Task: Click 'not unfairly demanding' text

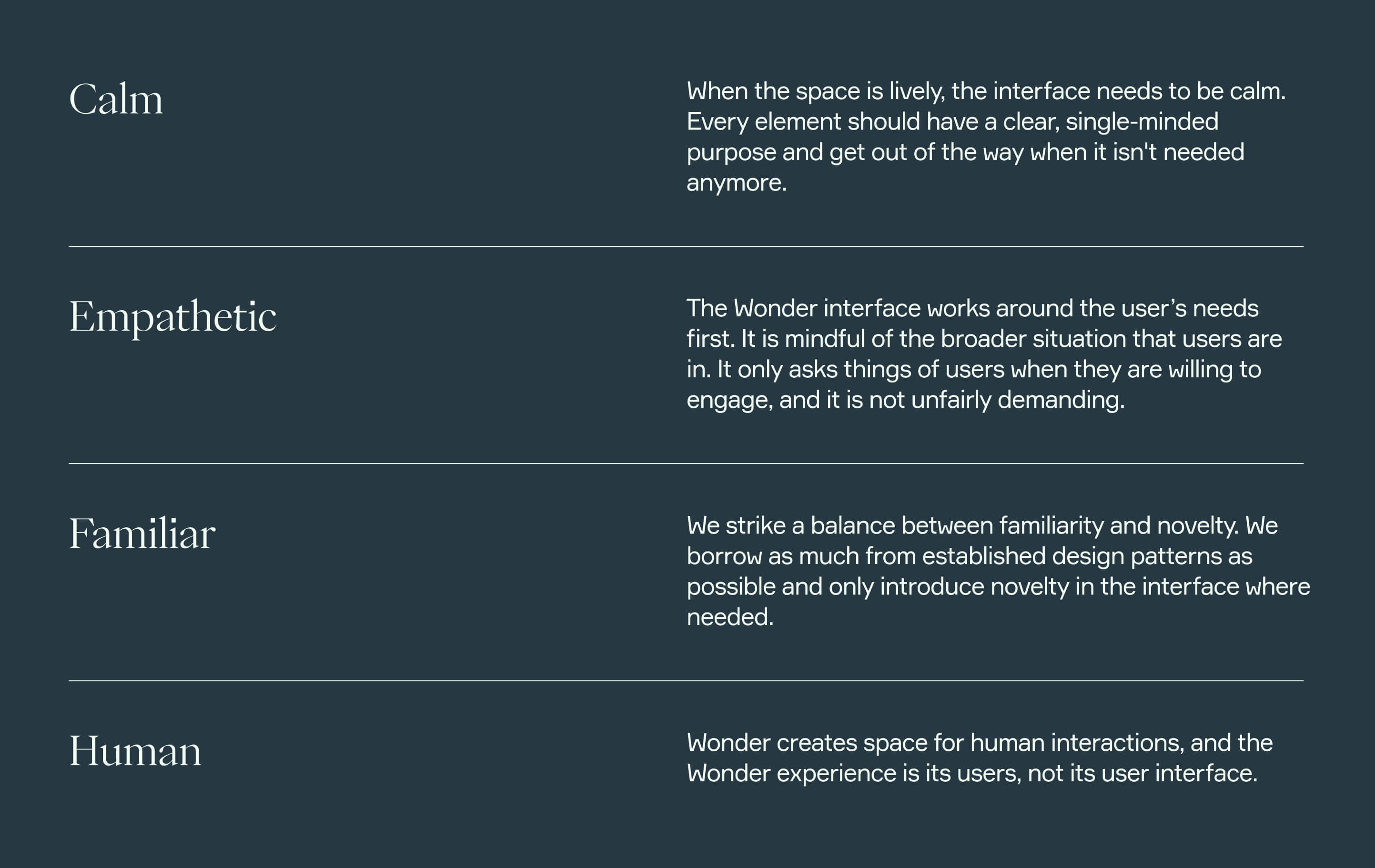Action: click(996, 400)
